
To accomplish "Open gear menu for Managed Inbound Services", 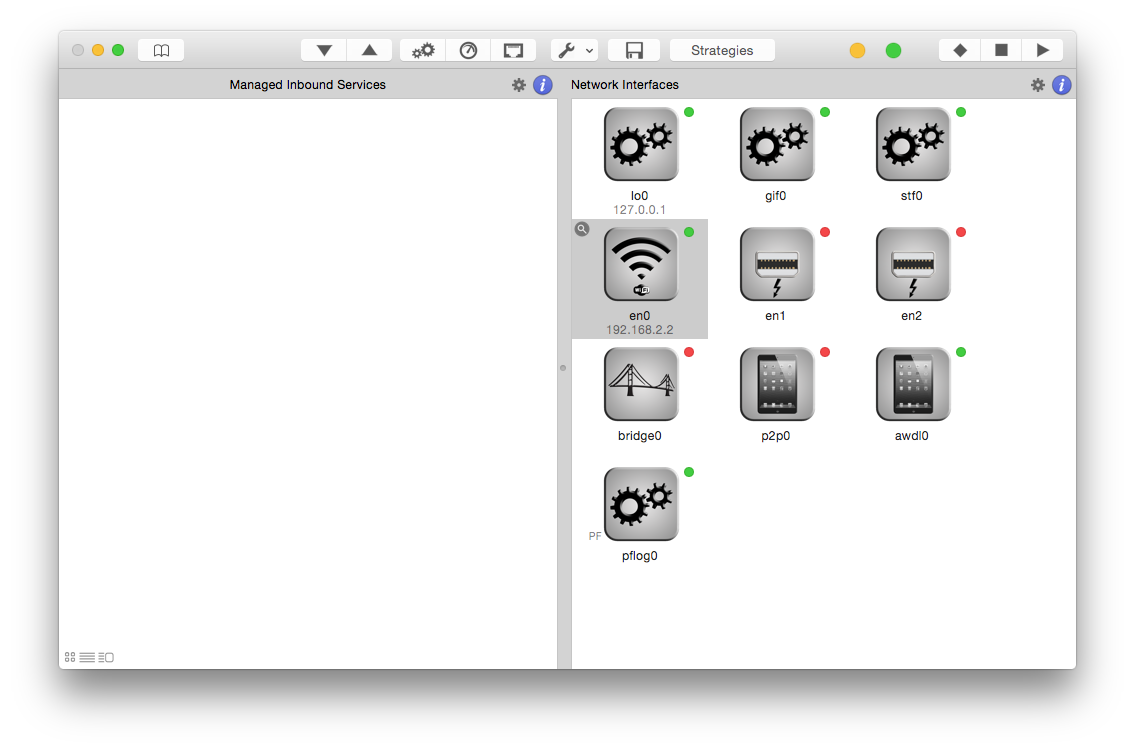I will 519,85.
